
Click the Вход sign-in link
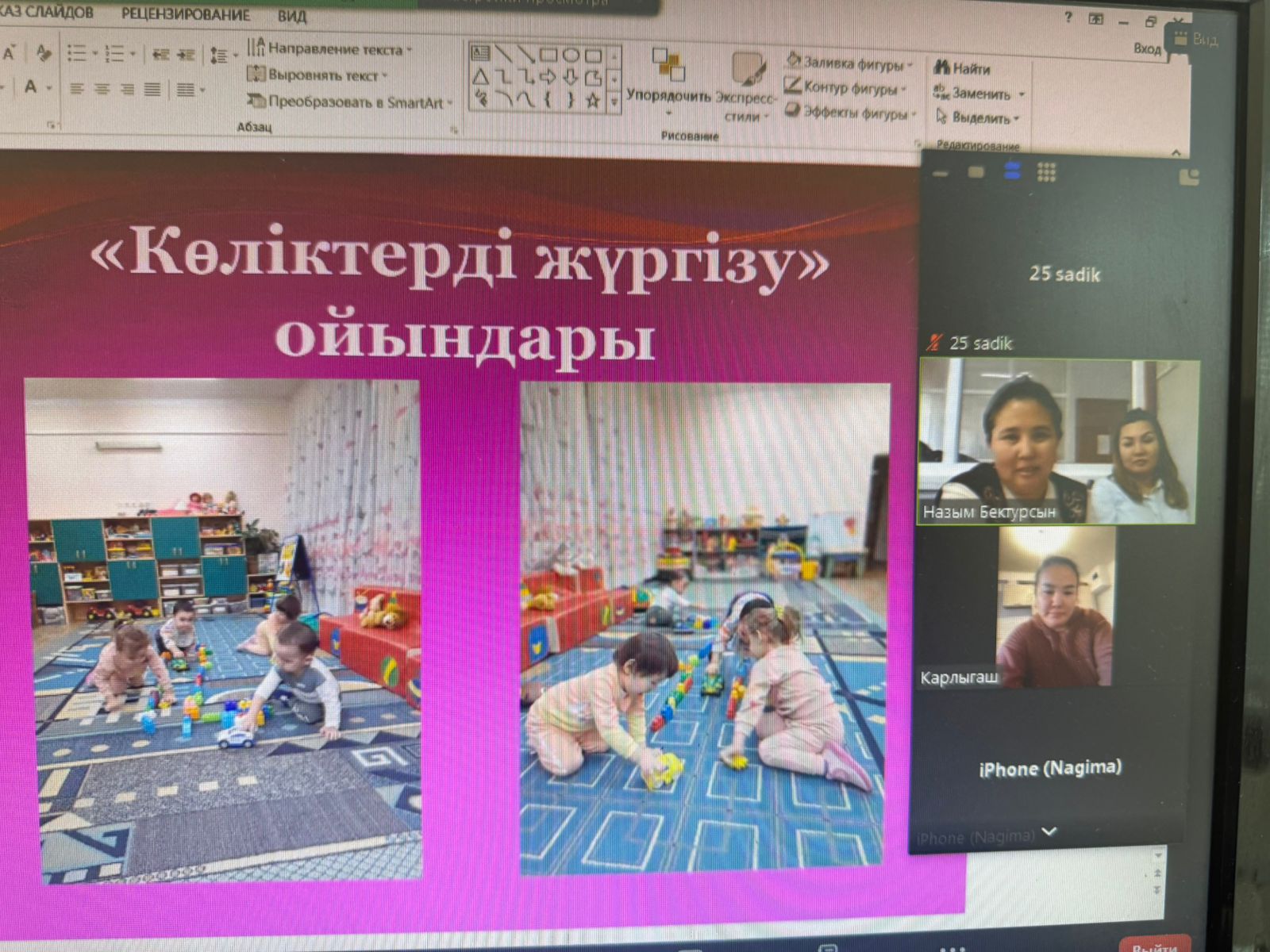pos(1146,48)
